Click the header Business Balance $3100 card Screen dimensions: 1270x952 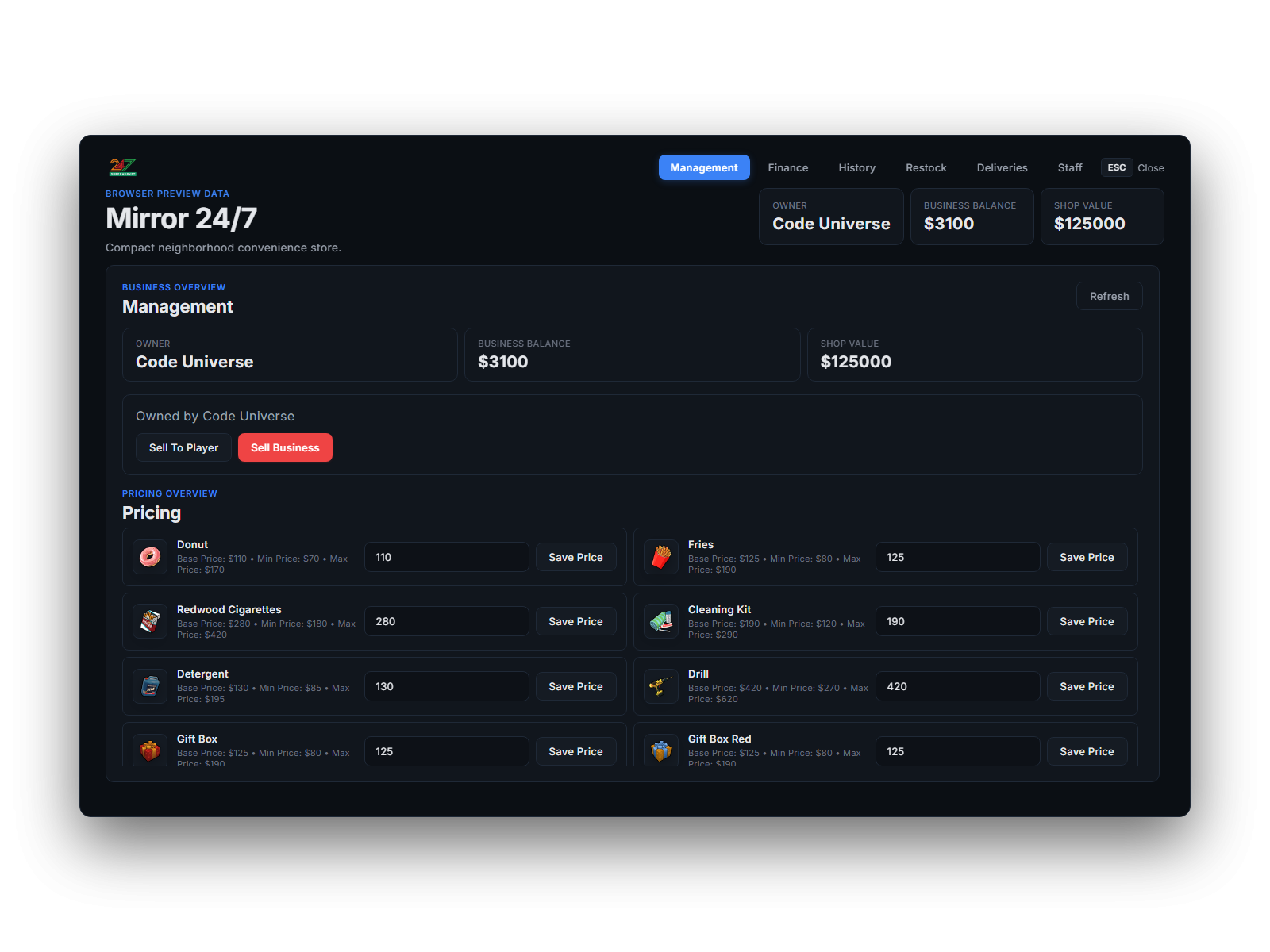[x=972, y=217]
